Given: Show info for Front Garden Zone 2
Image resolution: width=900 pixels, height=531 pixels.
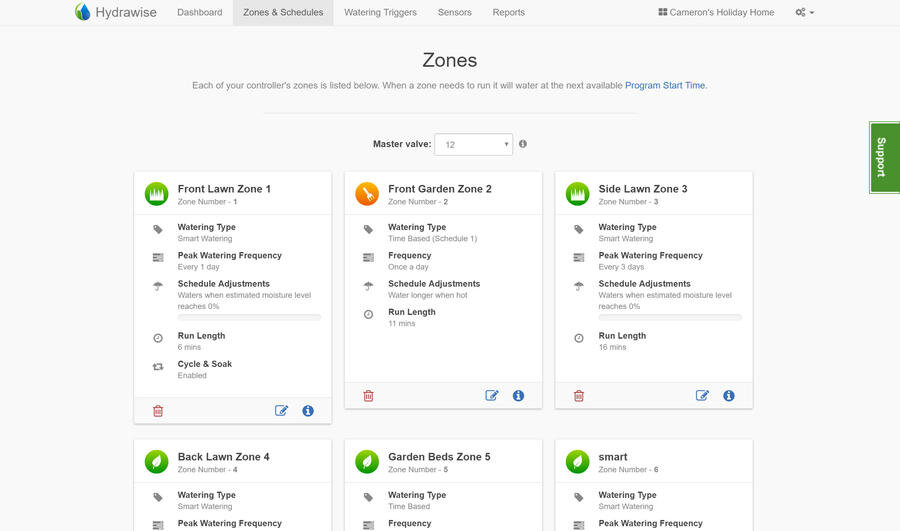Looking at the screenshot, I should [x=518, y=396].
